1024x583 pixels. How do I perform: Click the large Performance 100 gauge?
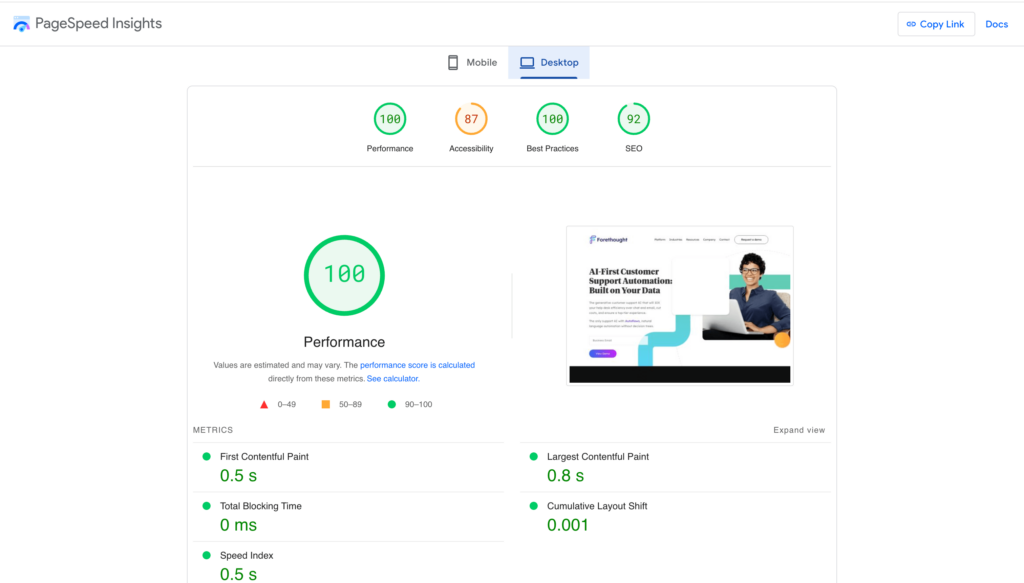[344, 275]
